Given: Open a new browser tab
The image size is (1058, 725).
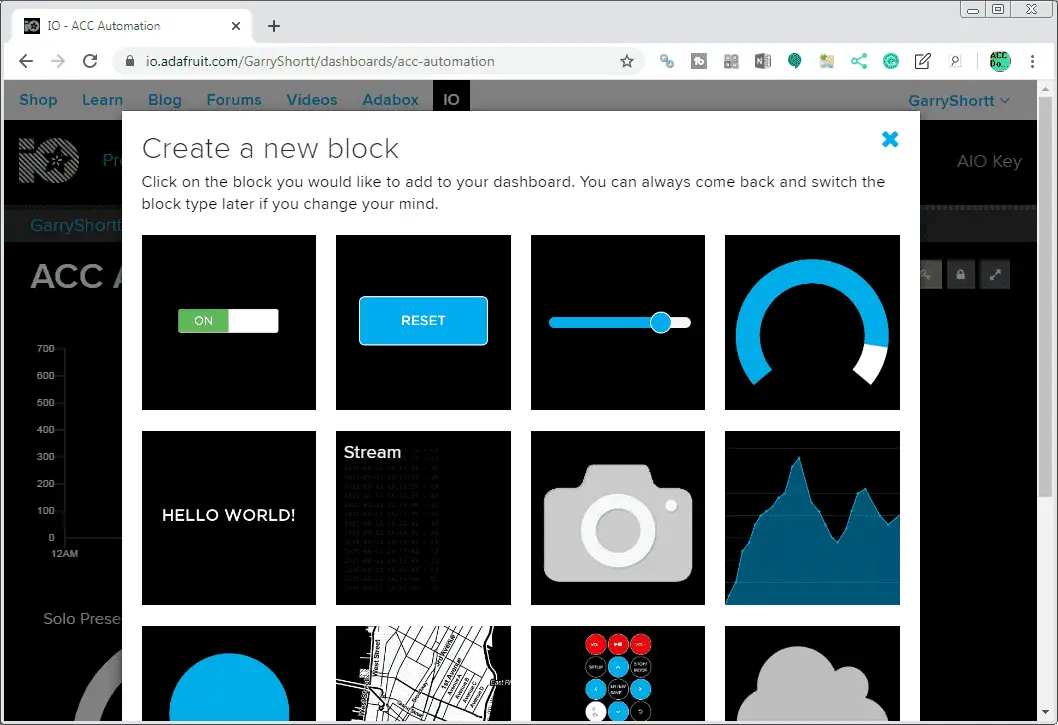Looking at the screenshot, I should point(273,26).
